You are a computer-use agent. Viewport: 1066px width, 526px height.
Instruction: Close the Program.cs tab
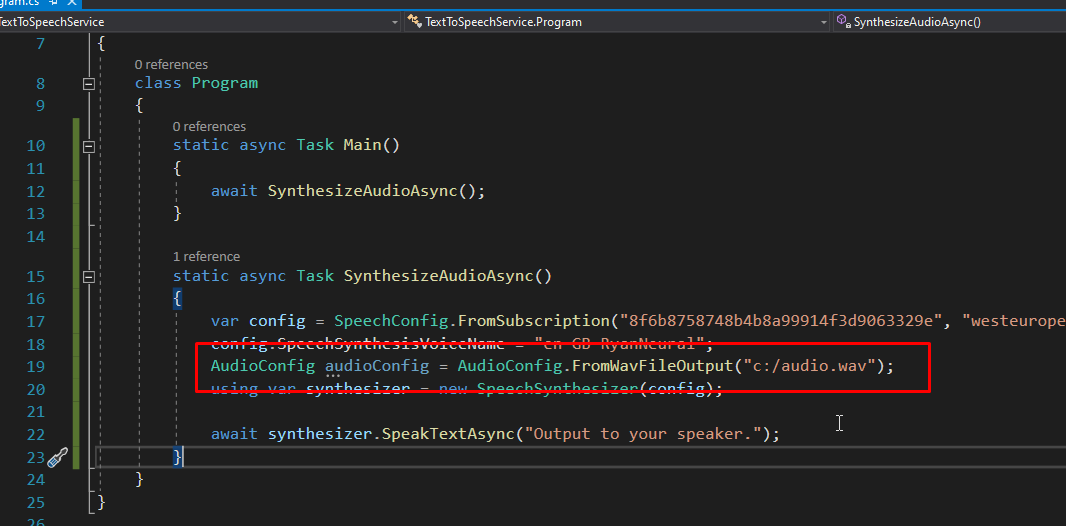click(x=74, y=4)
